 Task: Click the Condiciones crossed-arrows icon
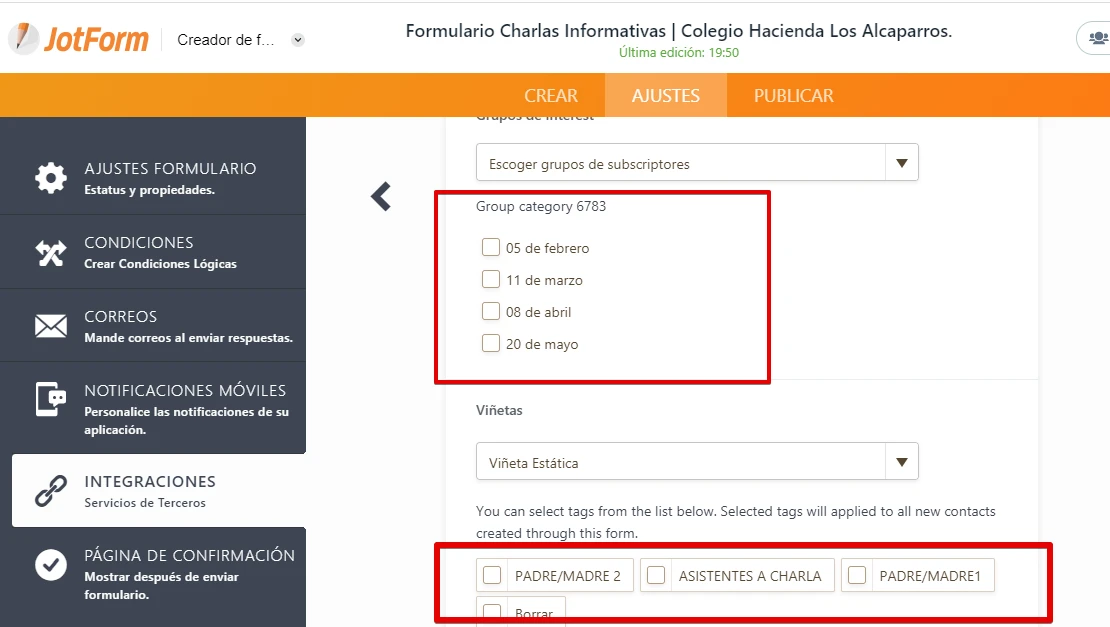(51, 252)
